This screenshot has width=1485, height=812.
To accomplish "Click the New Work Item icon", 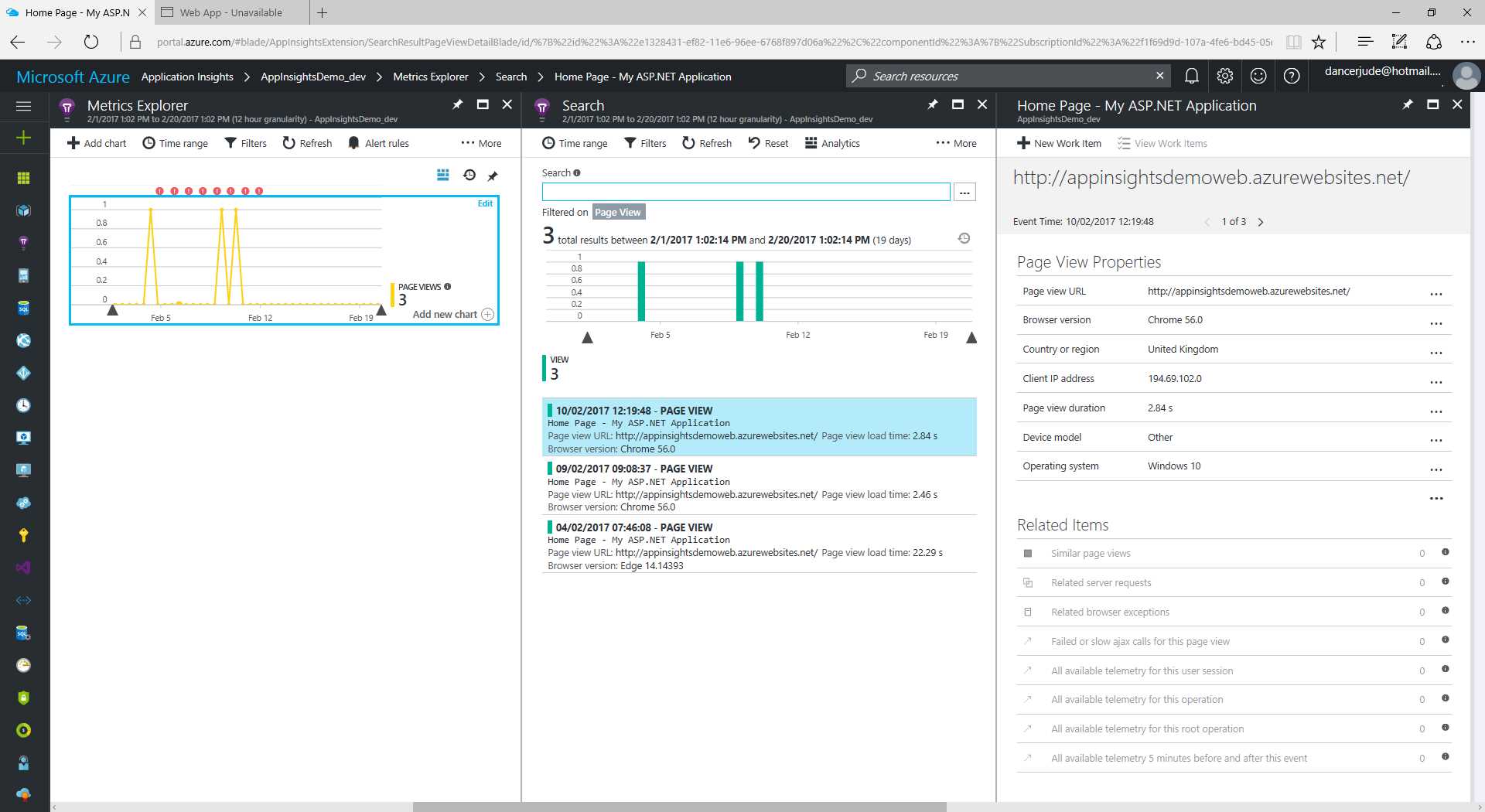I will (1023, 143).
